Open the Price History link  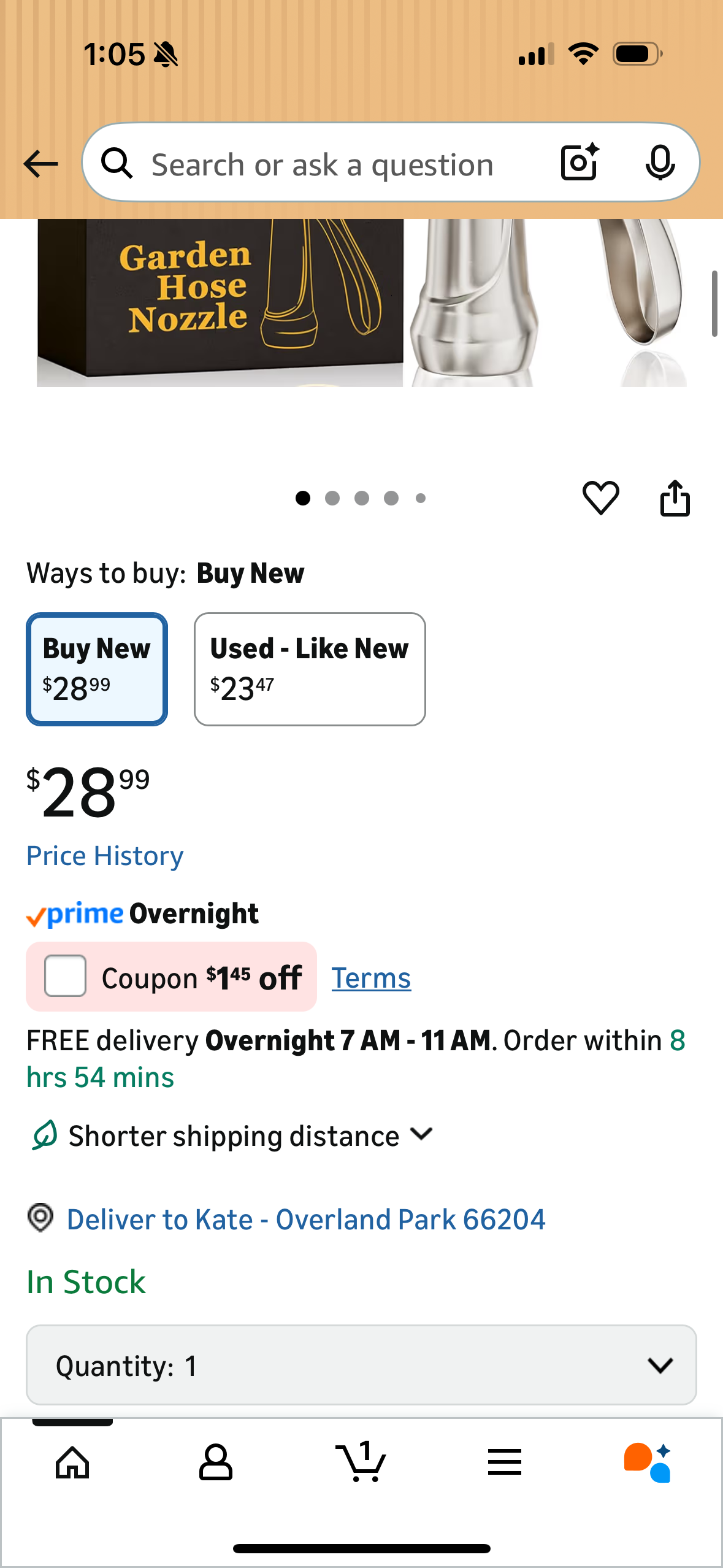click(105, 856)
